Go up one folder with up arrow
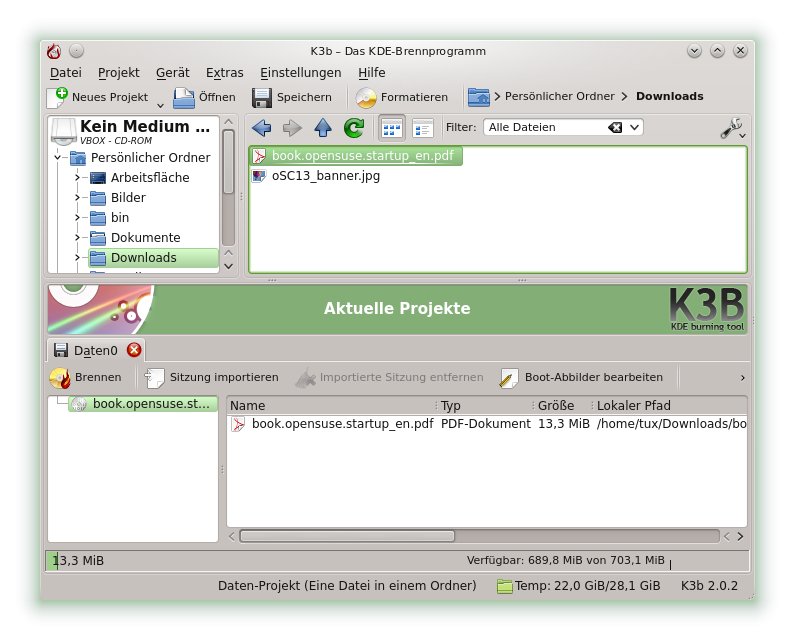The width and height of the screenshot is (795, 640). [x=323, y=128]
